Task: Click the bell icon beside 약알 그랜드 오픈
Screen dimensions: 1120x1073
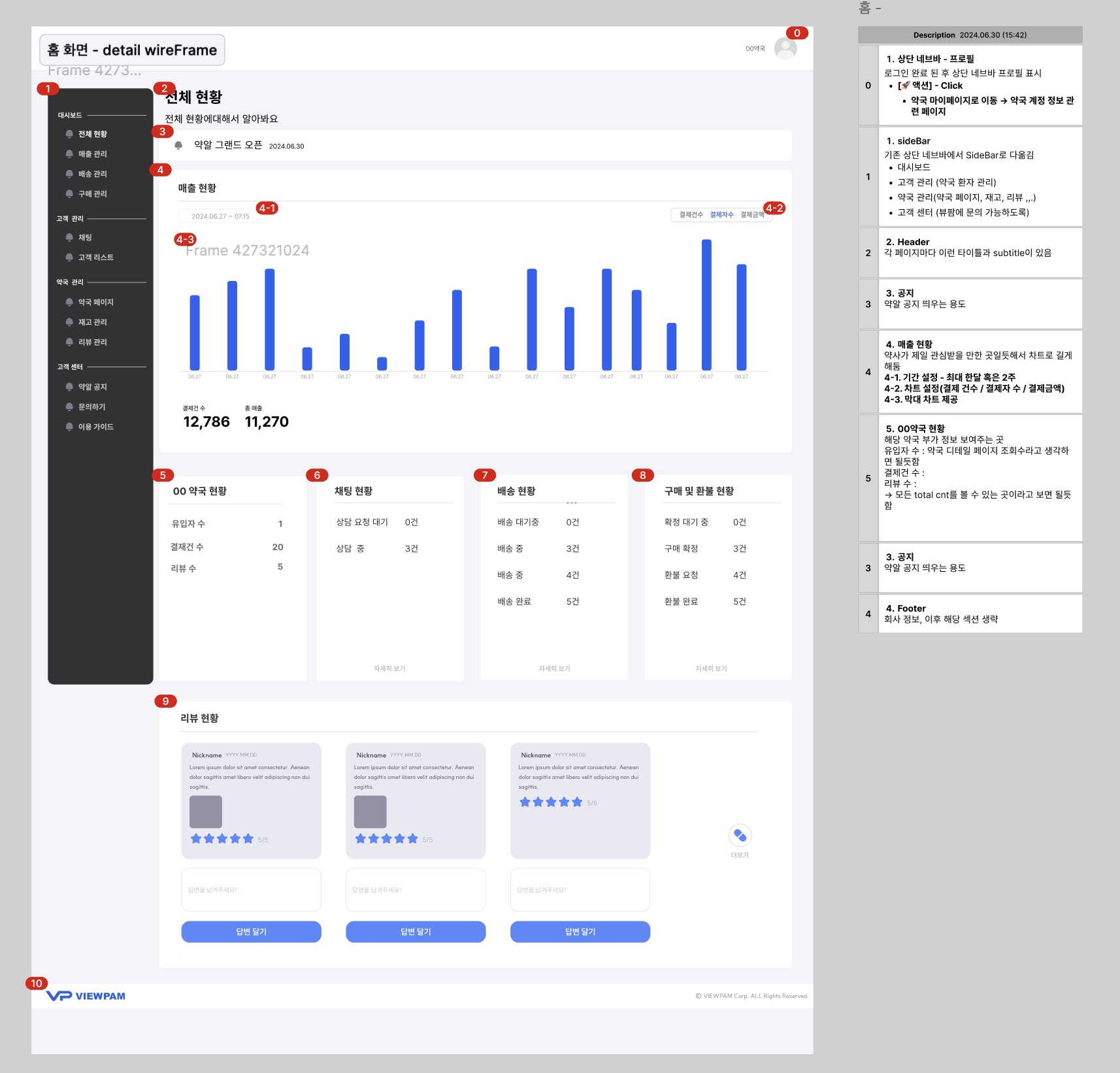Action: [178, 146]
